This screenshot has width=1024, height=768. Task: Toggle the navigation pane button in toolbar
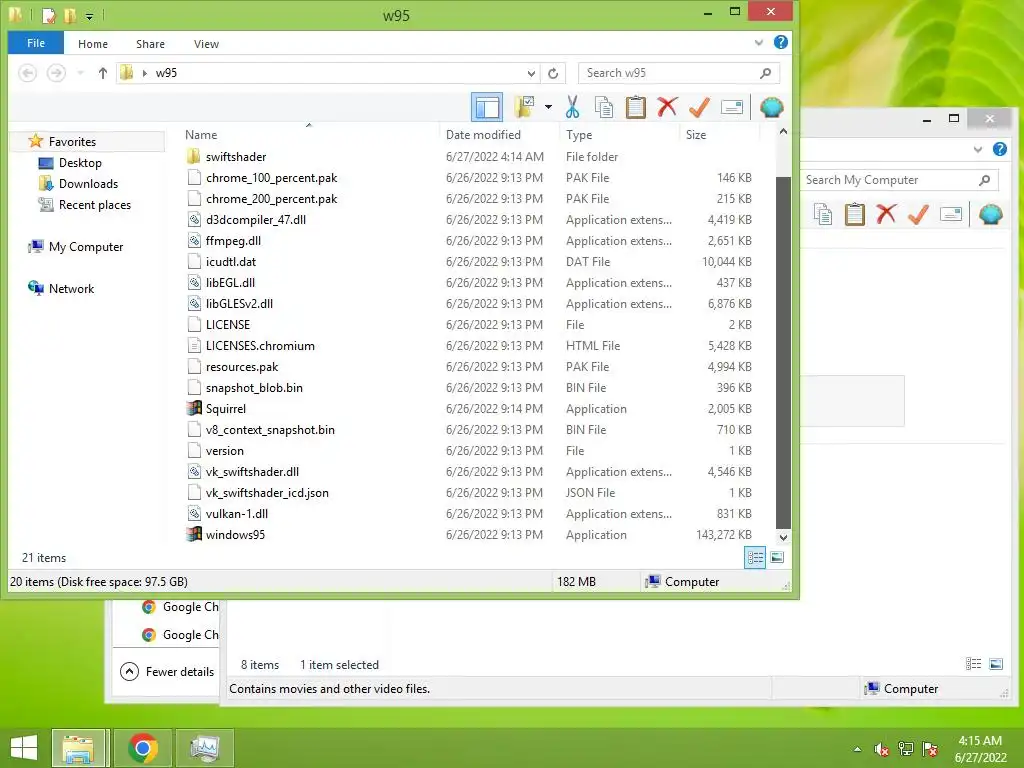[487, 107]
